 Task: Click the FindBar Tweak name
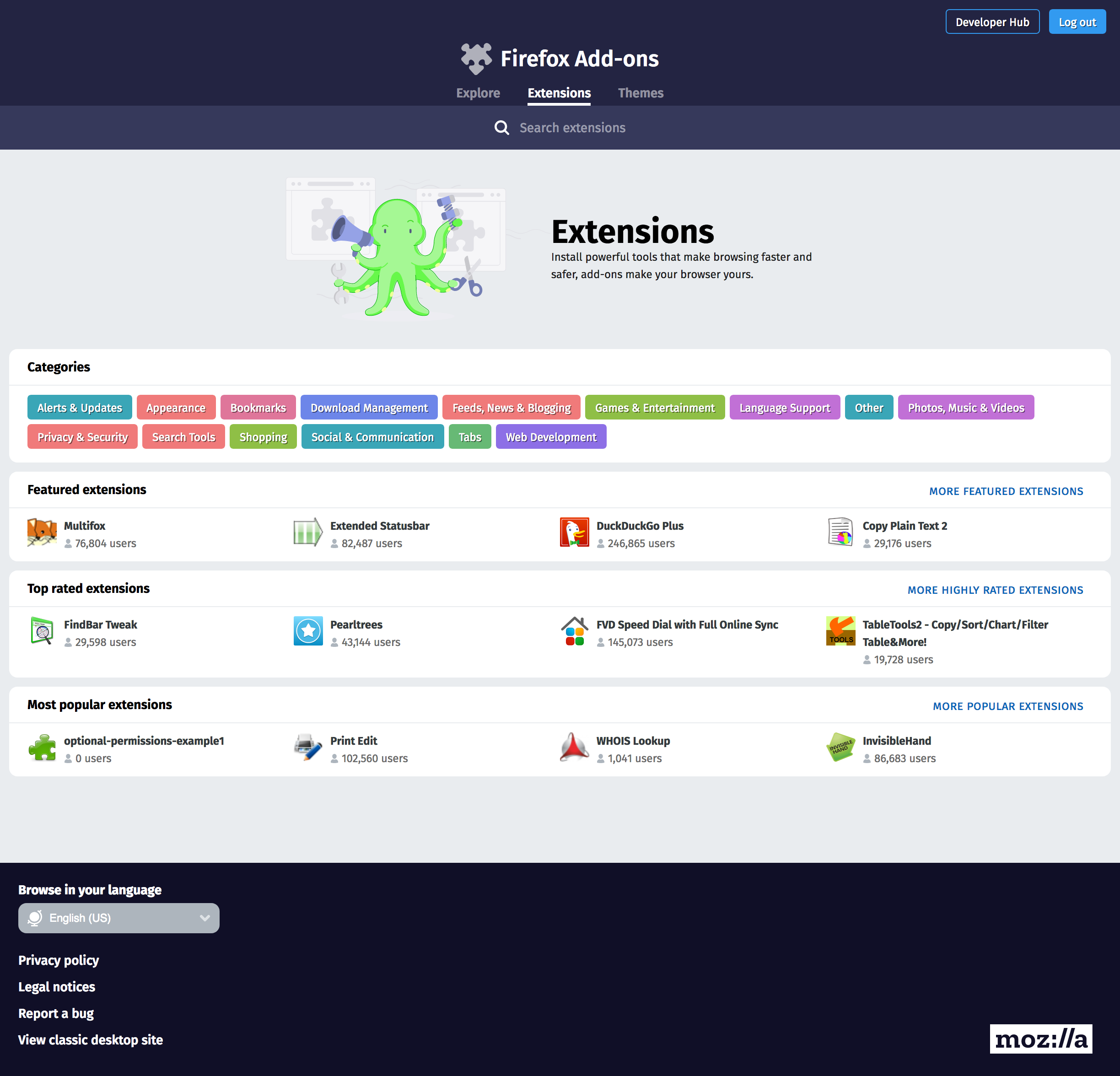pos(101,624)
